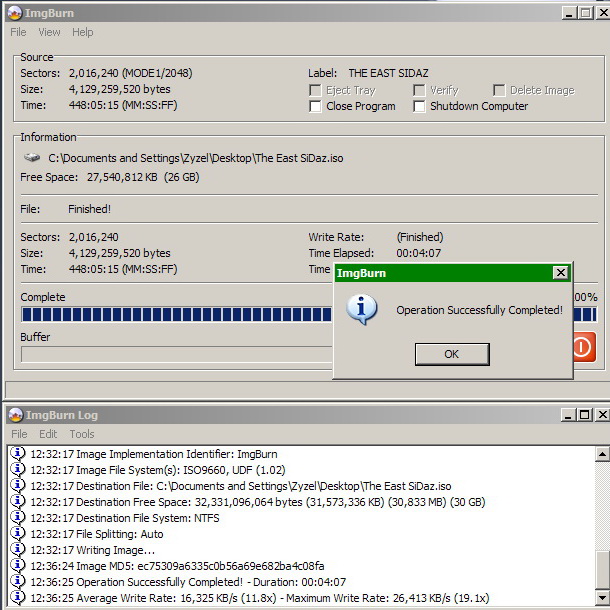Click info icon on Average Write Rate row
The height and width of the screenshot is (610, 610).
18,597
